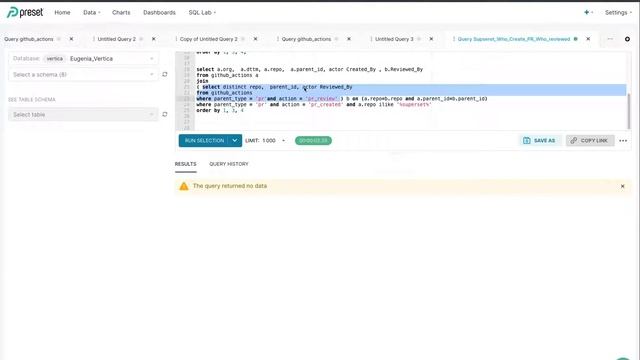
Task: Click the Run Selection button
Action: (204, 140)
